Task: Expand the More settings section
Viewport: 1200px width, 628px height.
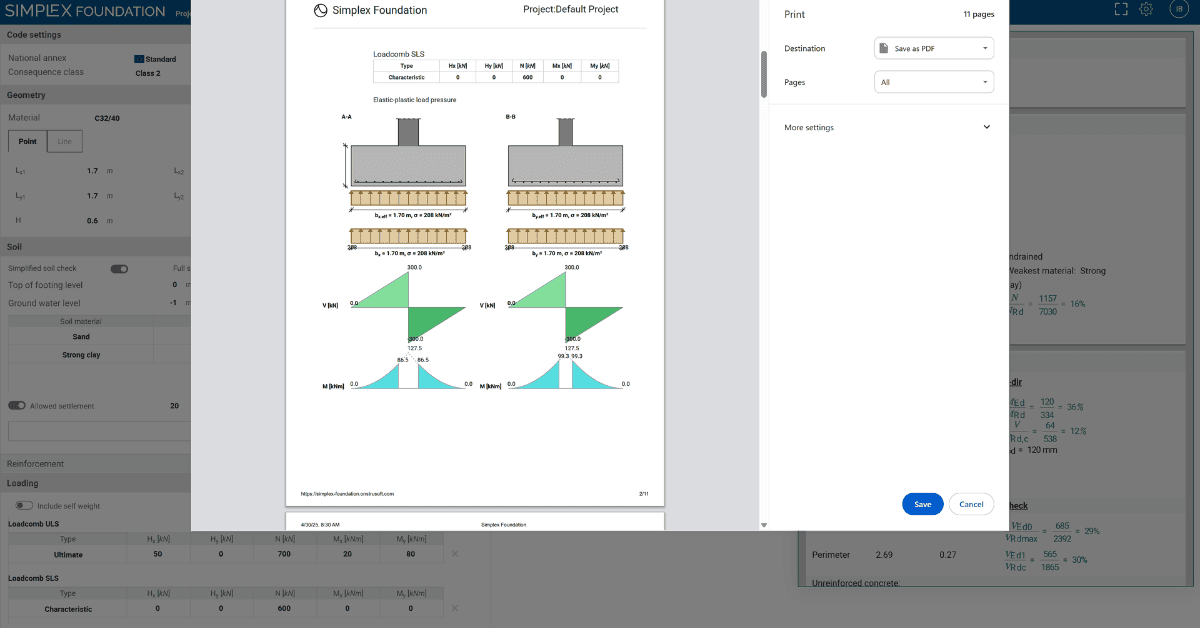Action: [x=888, y=128]
